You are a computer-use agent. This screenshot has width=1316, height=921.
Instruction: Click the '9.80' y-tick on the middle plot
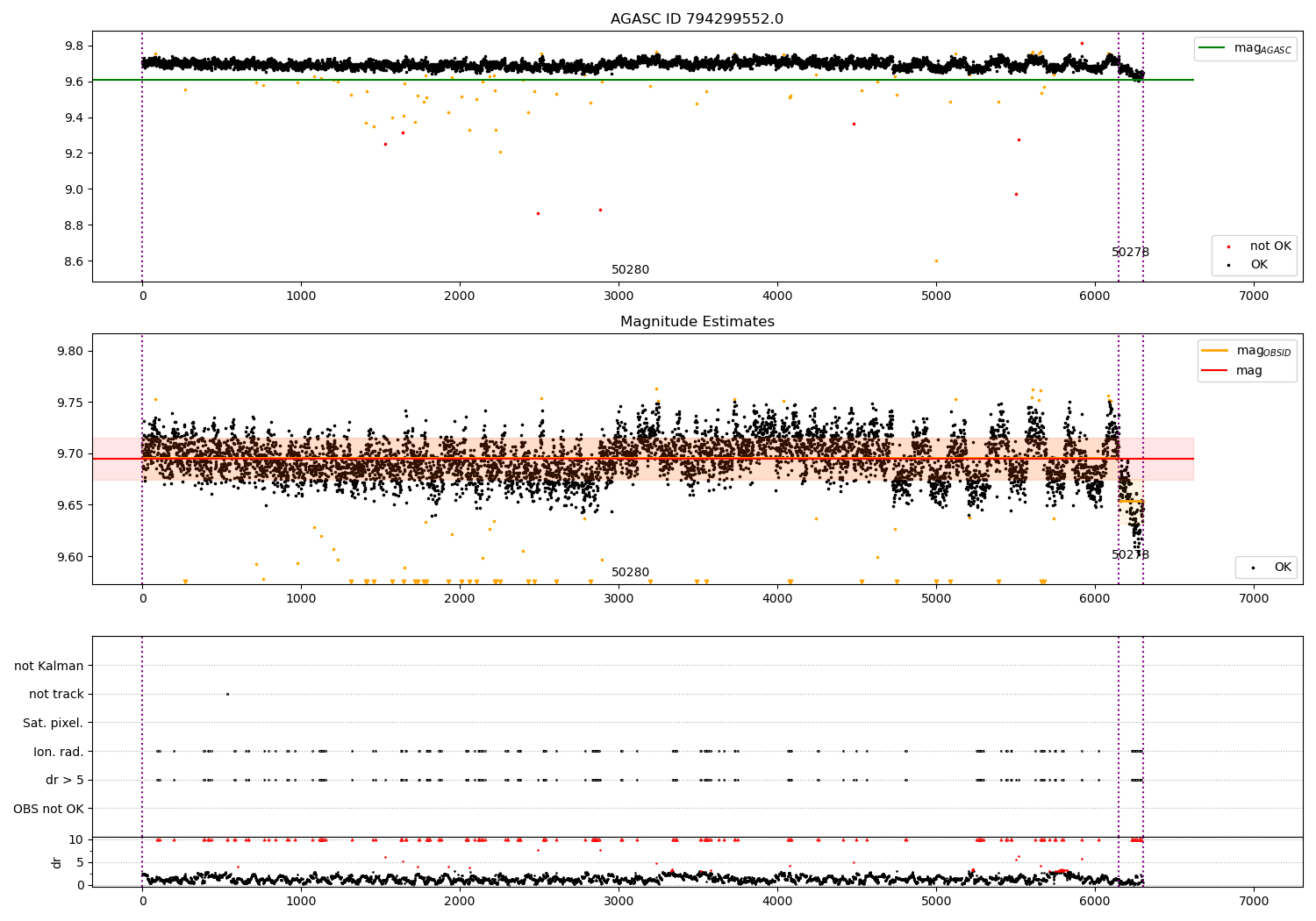coord(70,352)
